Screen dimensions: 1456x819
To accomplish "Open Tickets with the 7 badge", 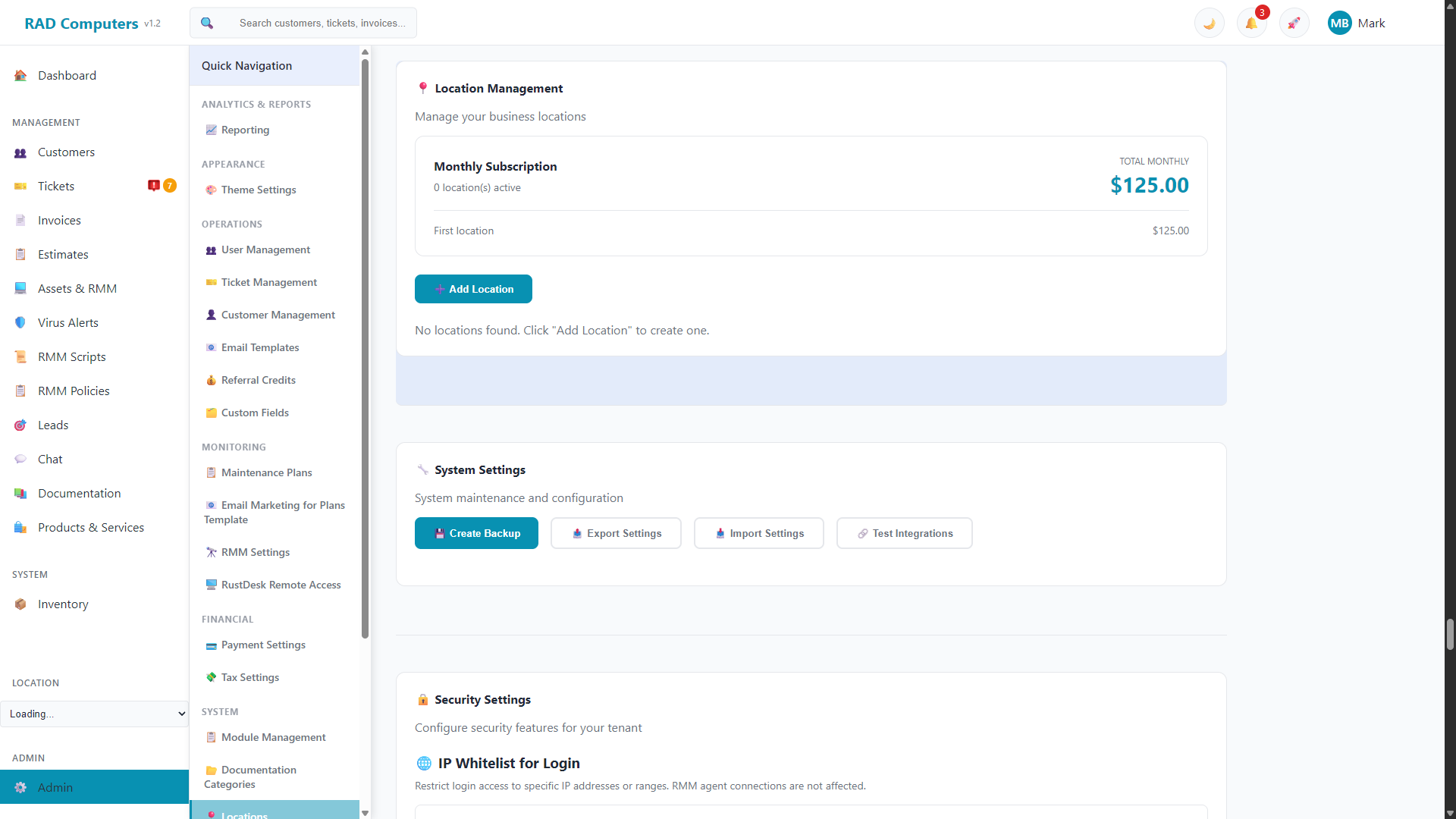I will coord(55,186).
